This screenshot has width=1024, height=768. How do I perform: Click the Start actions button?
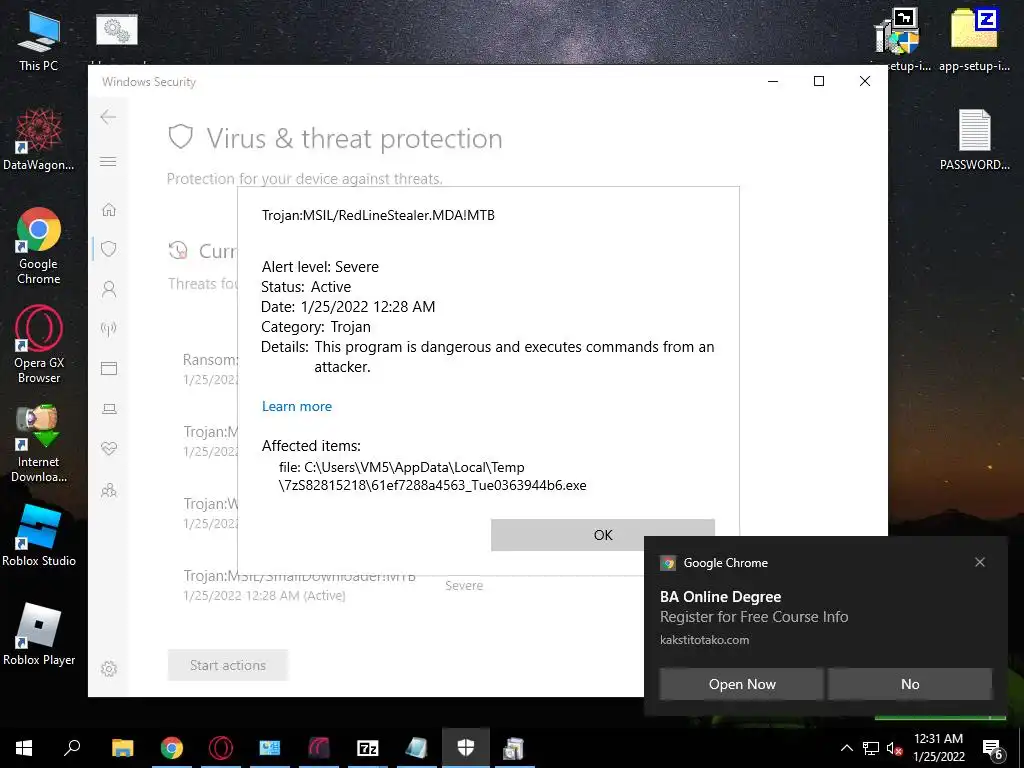pyautogui.click(x=227, y=665)
